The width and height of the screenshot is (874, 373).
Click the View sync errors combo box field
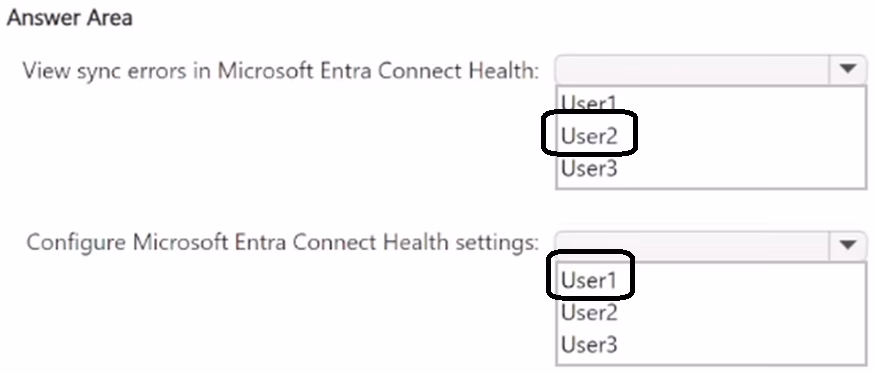click(711, 69)
